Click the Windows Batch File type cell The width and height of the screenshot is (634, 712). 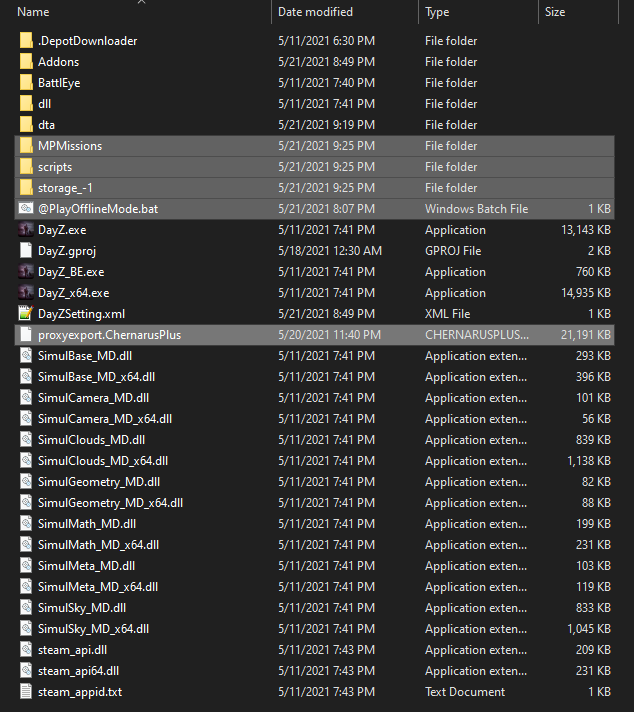tap(476, 208)
